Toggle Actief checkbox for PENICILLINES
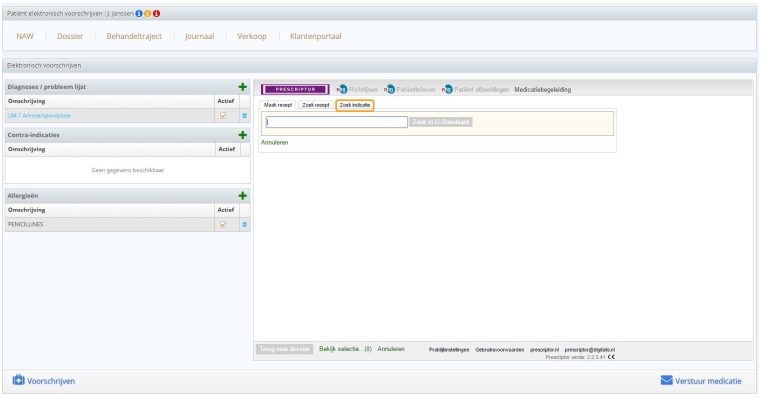Viewport: 762px width, 398px height. pyautogui.click(x=223, y=225)
